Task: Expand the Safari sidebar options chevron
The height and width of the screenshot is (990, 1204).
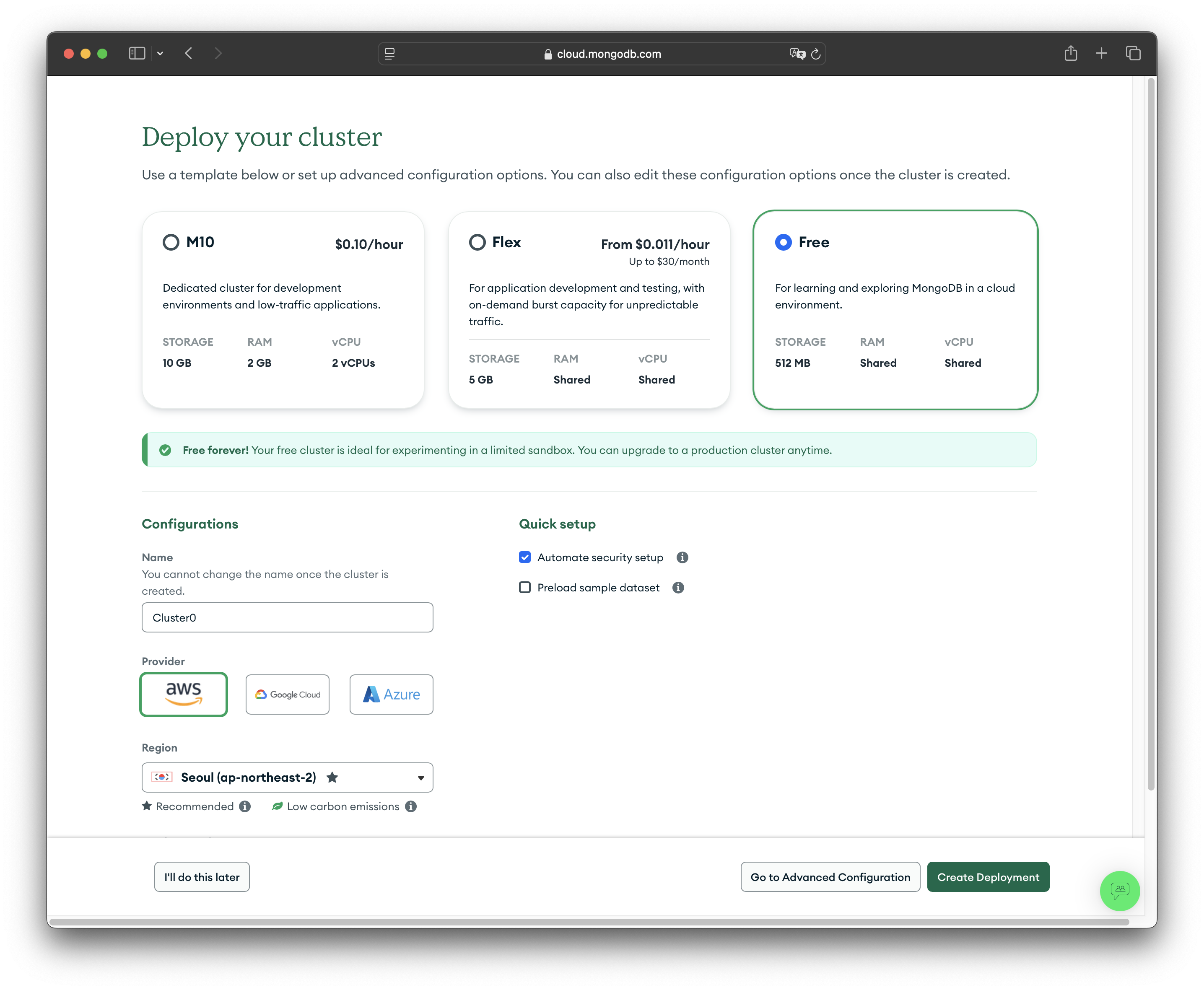Action: click(x=160, y=54)
